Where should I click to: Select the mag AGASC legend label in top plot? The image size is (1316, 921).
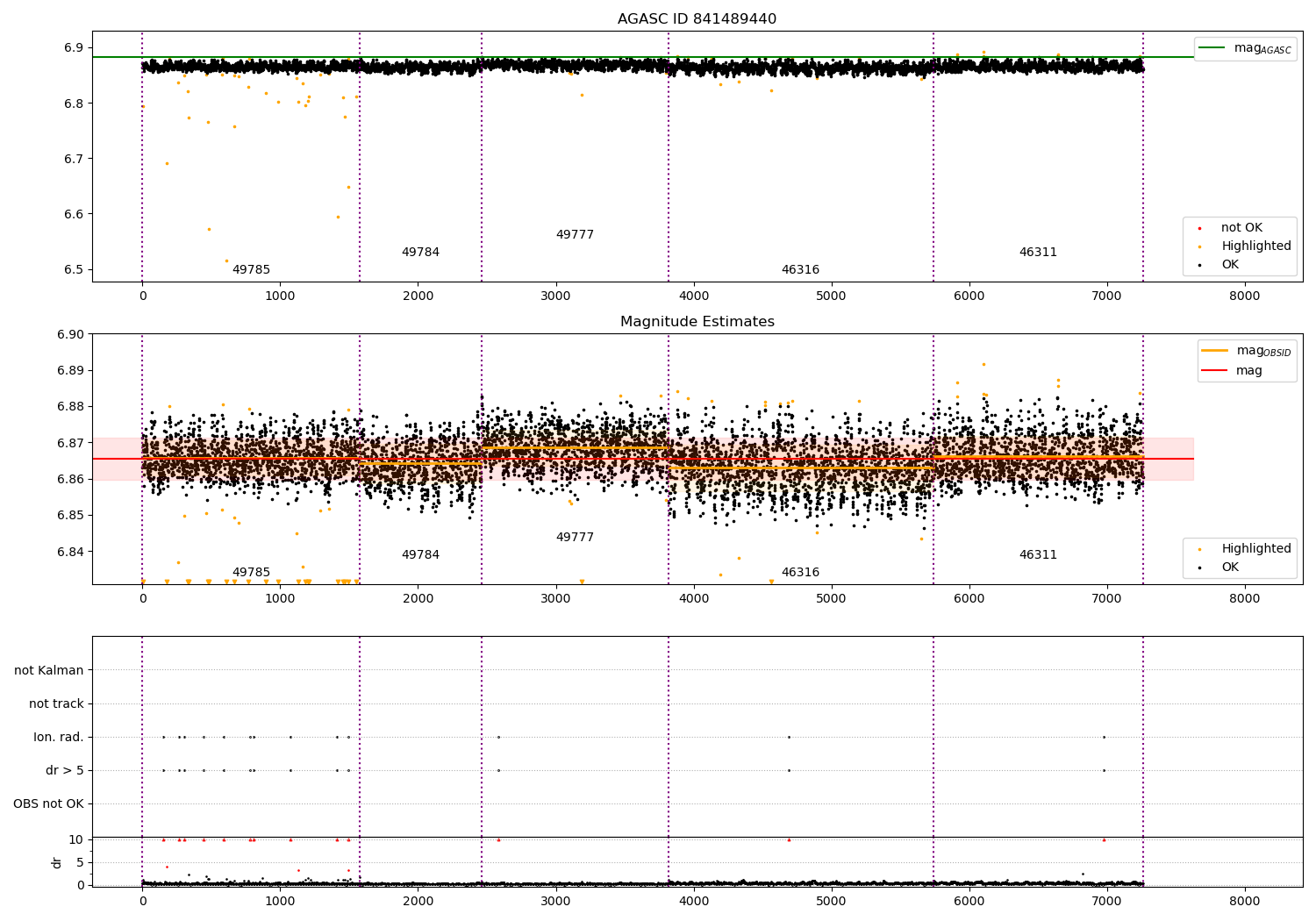(x=1262, y=48)
